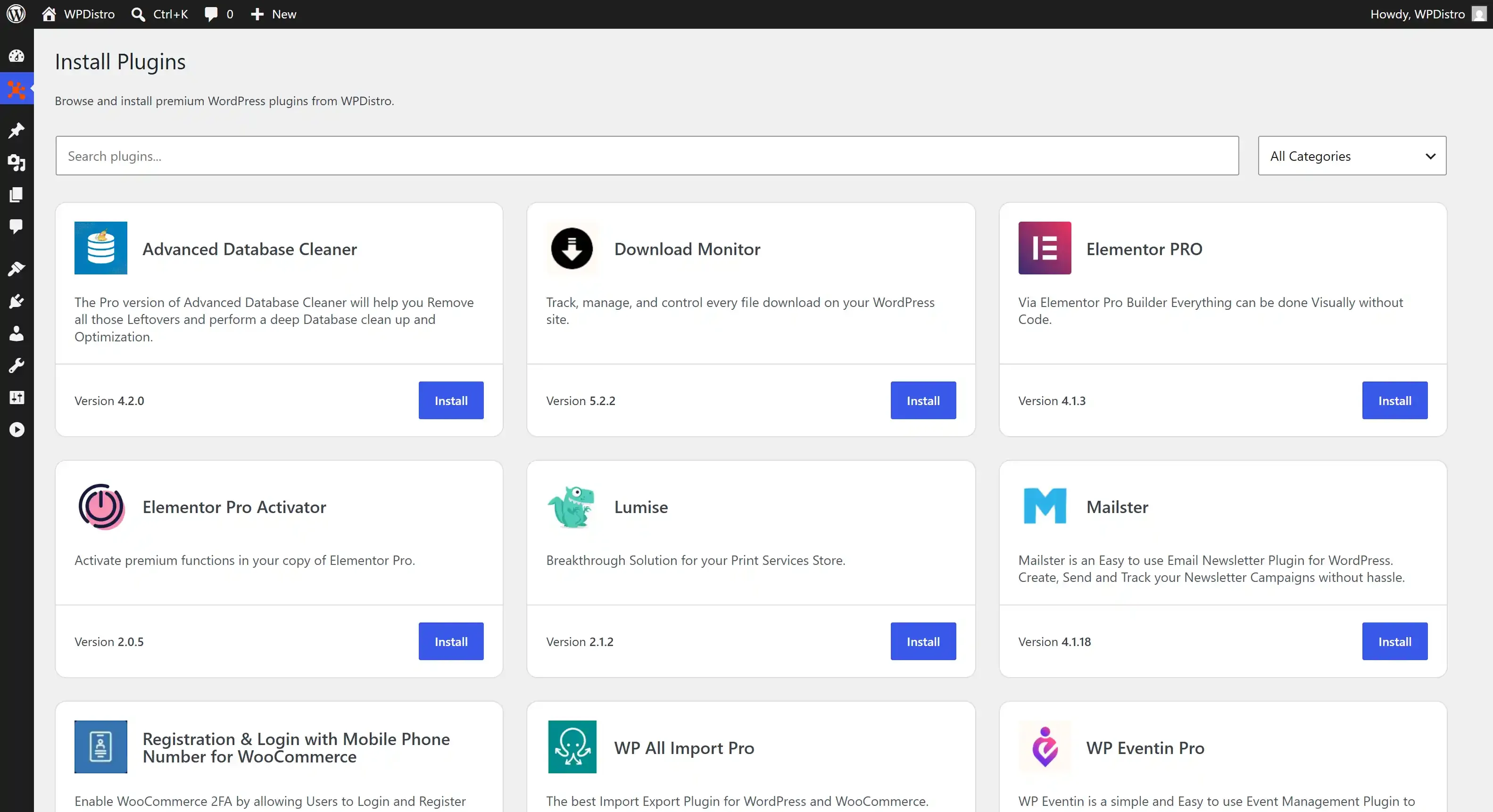Open Posts via the pushpin sidebar icon
This screenshot has width=1493, height=812.
[16, 131]
